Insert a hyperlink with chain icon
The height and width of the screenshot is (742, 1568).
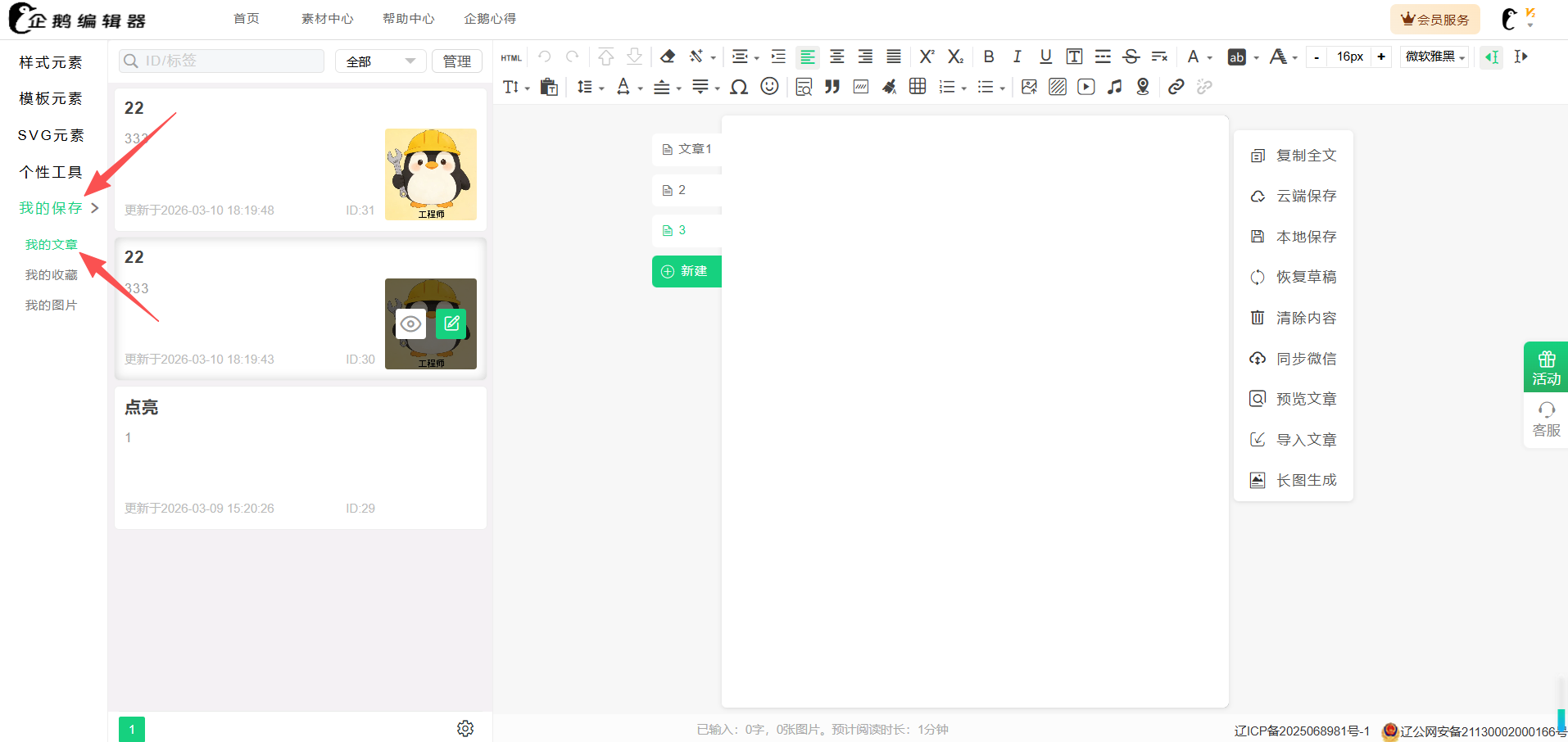coord(1176,87)
